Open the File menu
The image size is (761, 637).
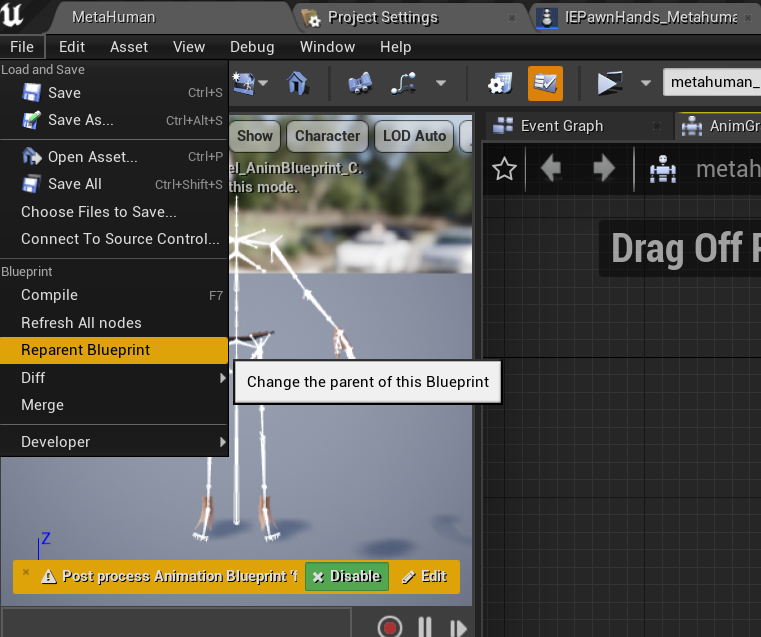(22, 47)
